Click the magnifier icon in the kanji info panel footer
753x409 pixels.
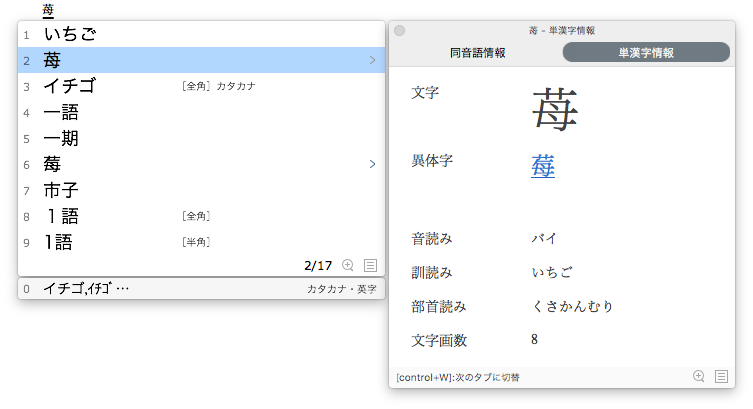699,376
